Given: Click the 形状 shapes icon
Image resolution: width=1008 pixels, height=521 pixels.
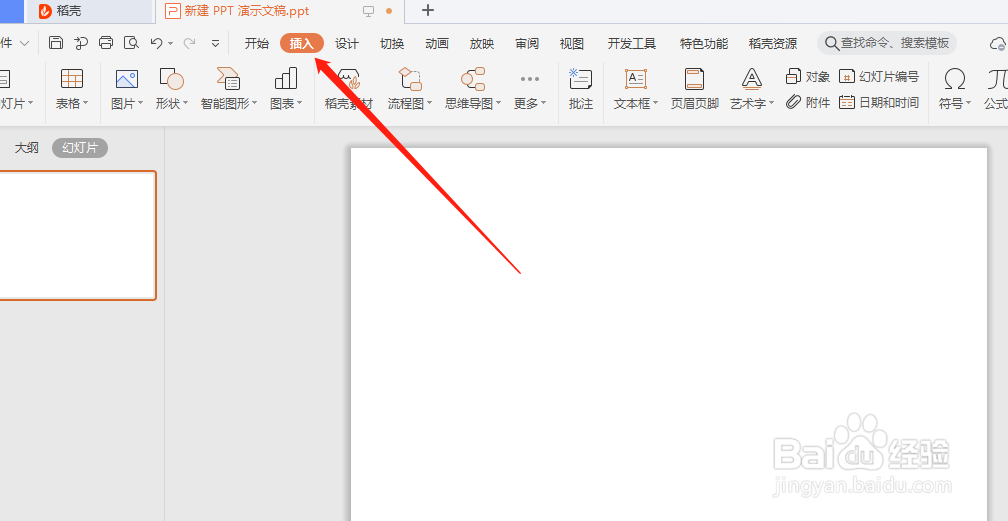Looking at the screenshot, I should pos(172,78).
